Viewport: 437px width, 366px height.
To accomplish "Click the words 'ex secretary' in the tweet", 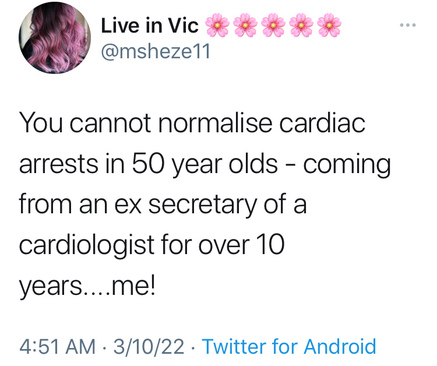I will (x=186, y=206).
